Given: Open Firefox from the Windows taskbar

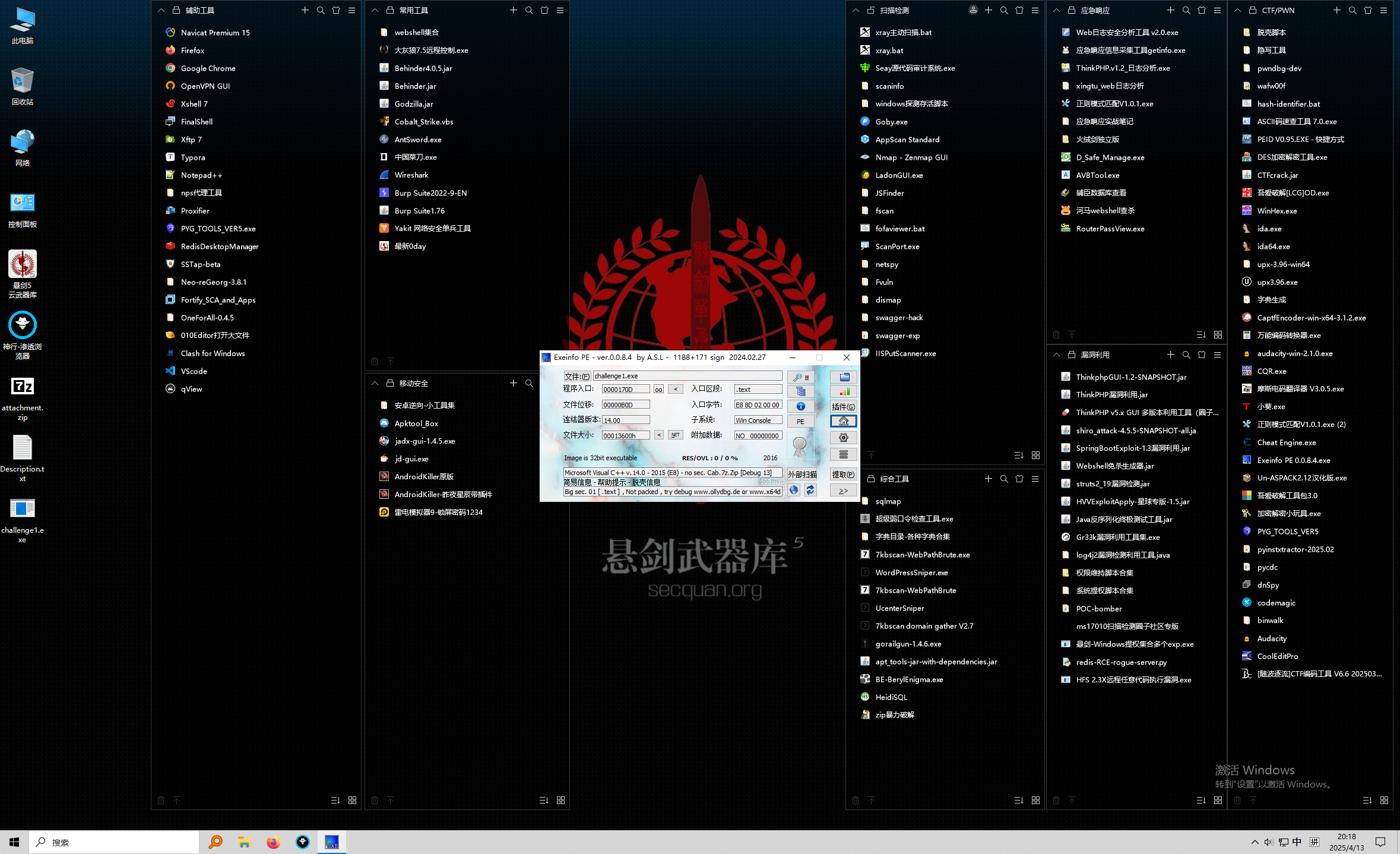Looking at the screenshot, I should pos(273,842).
